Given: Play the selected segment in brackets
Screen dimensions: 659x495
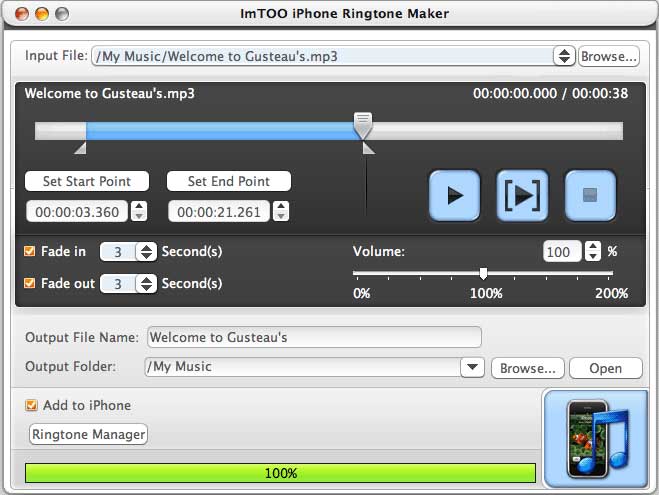Looking at the screenshot, I should pos(522,195).
